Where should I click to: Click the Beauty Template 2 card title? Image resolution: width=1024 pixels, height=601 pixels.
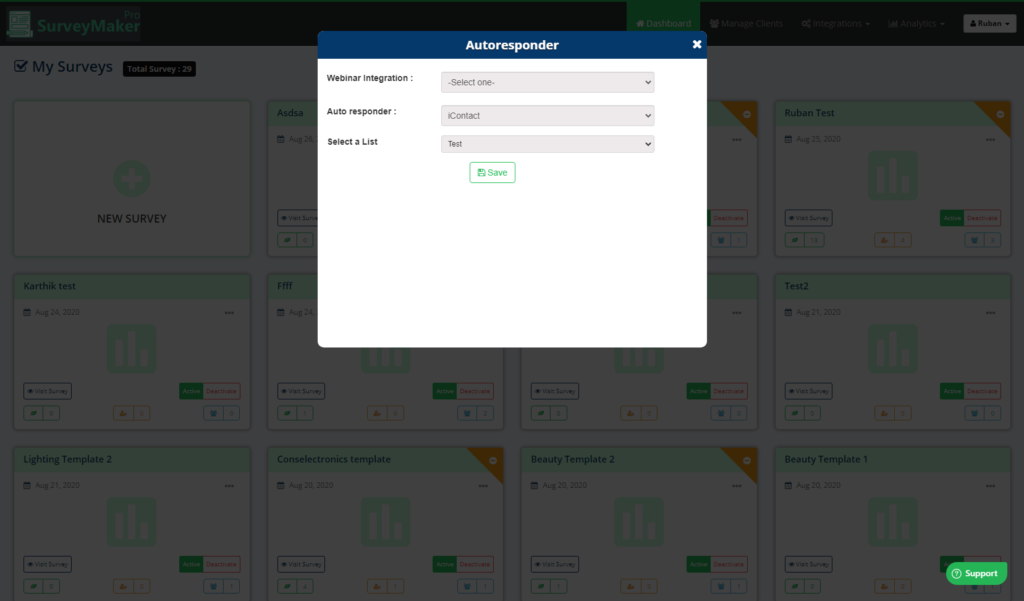tap(573, 459)
